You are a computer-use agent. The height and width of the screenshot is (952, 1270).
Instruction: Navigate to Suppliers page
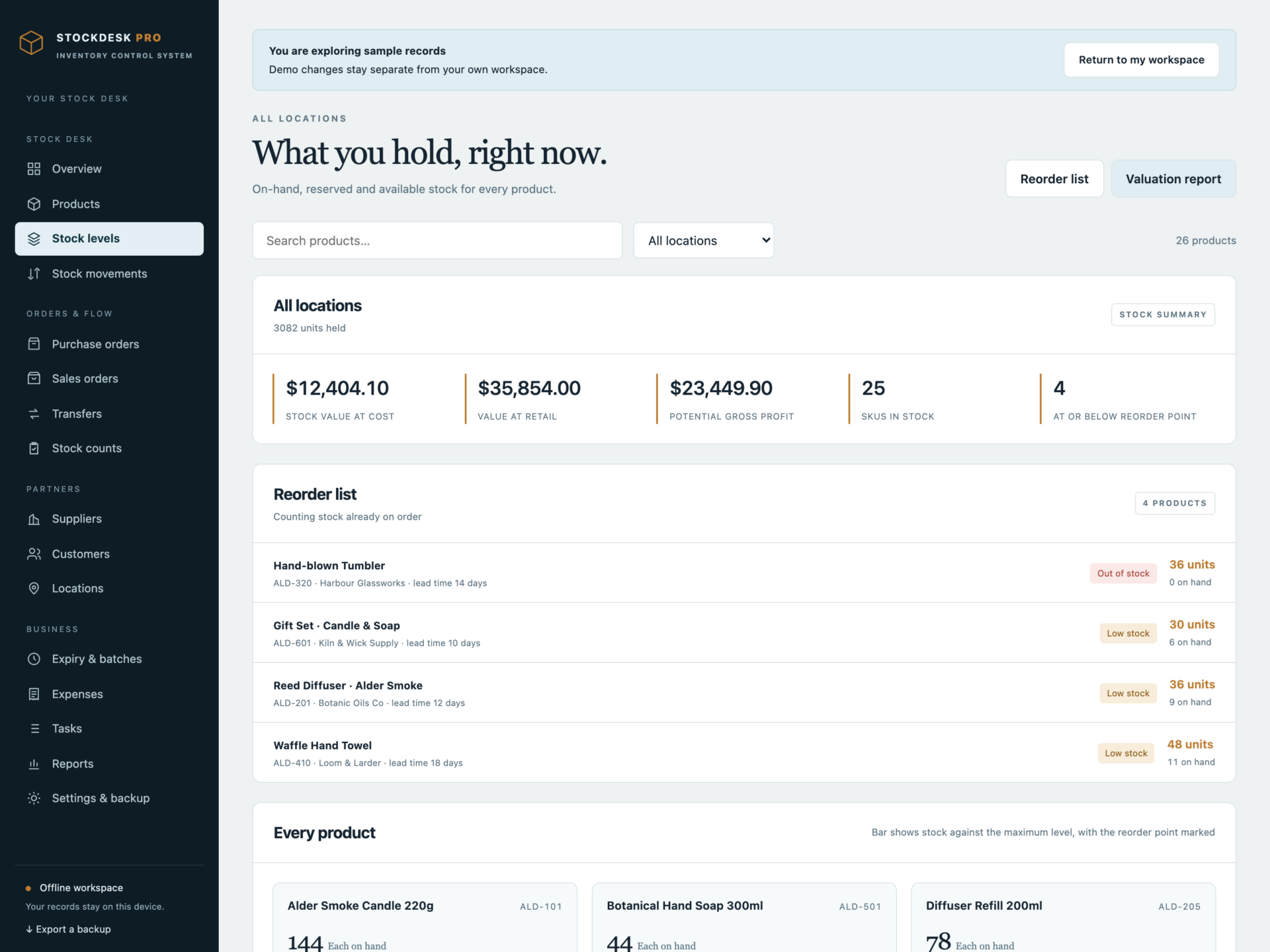109,519
